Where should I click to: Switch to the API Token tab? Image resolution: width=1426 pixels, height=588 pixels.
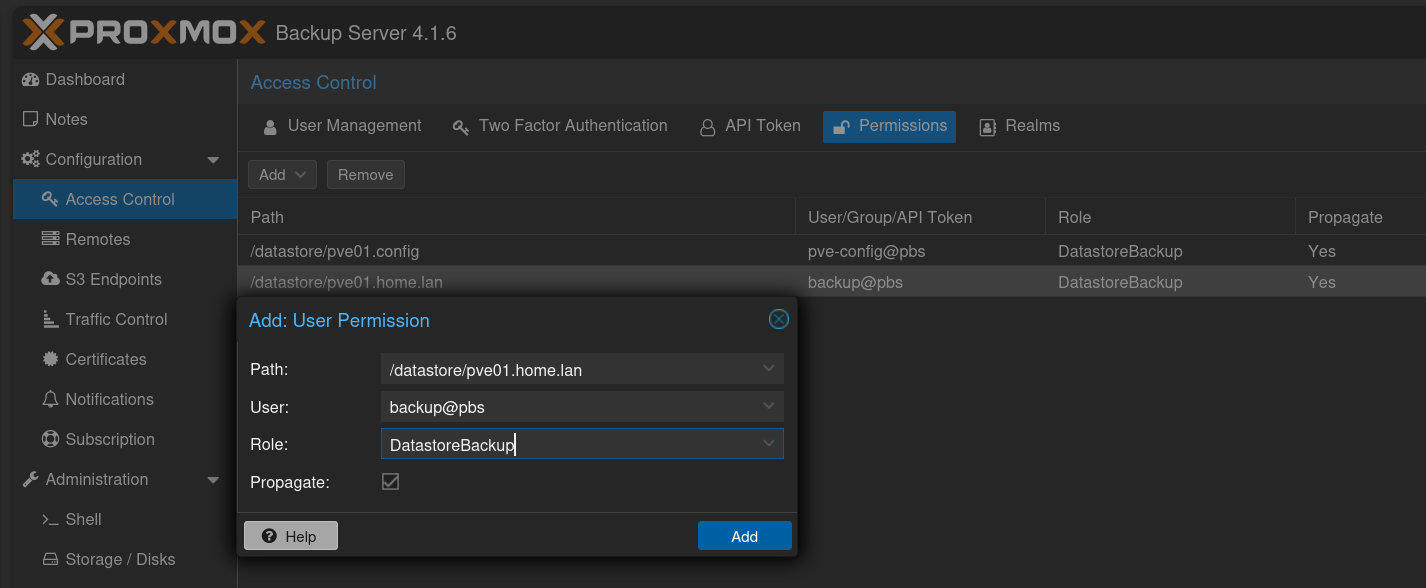[750, 126]
